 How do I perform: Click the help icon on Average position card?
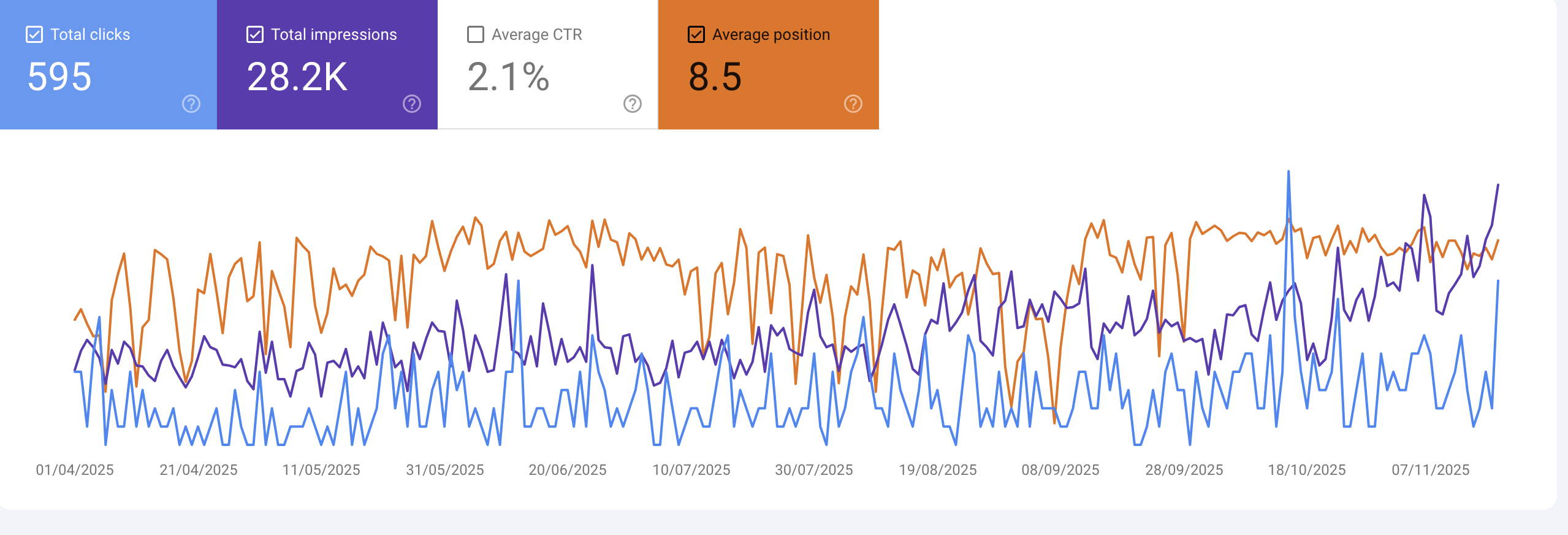pos(852,103)
